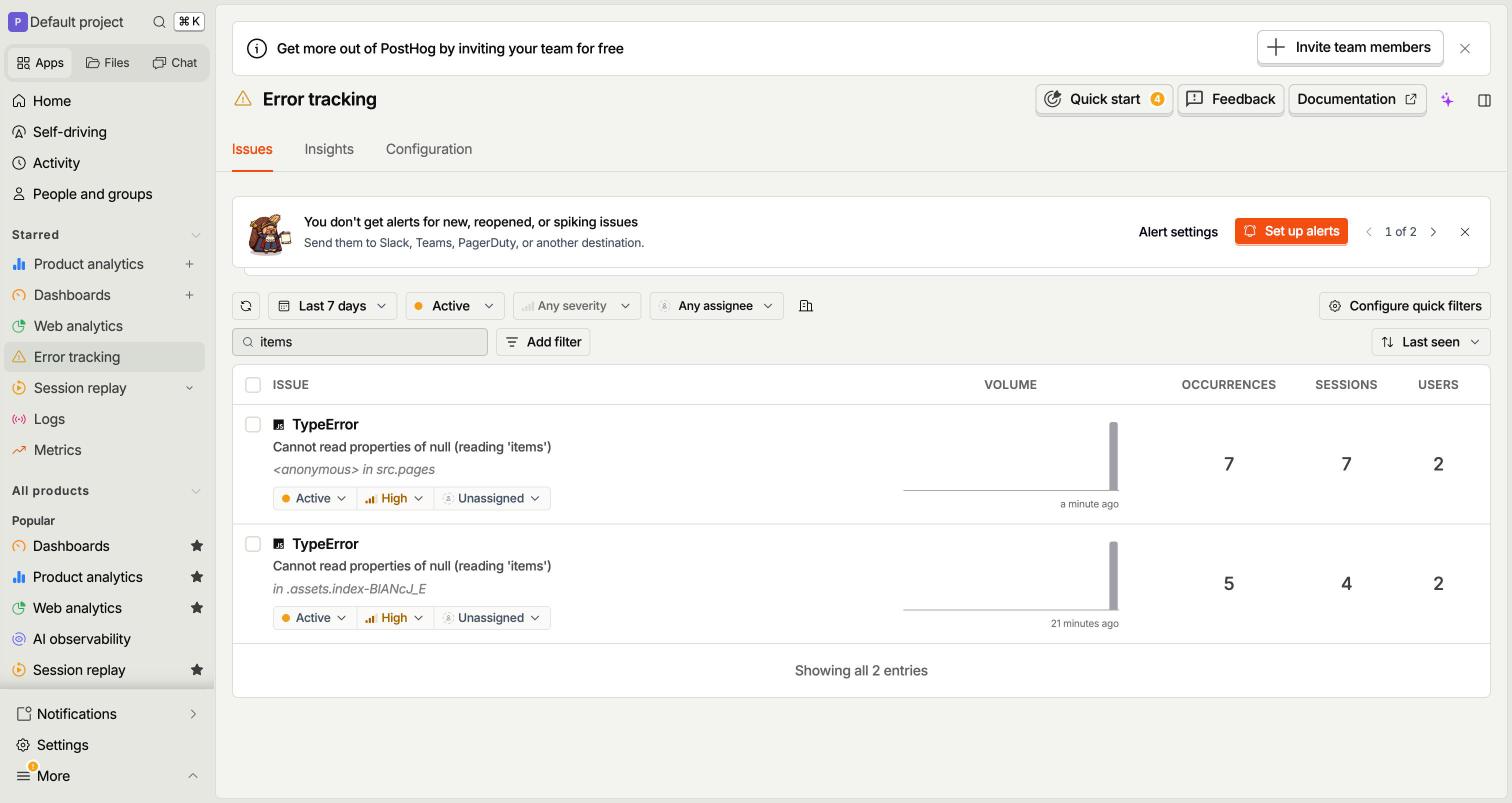Unstar Product analytics in Popular list
This screenshot has height=803, width=1512.
pyautogui.click(x=197, y=577)
